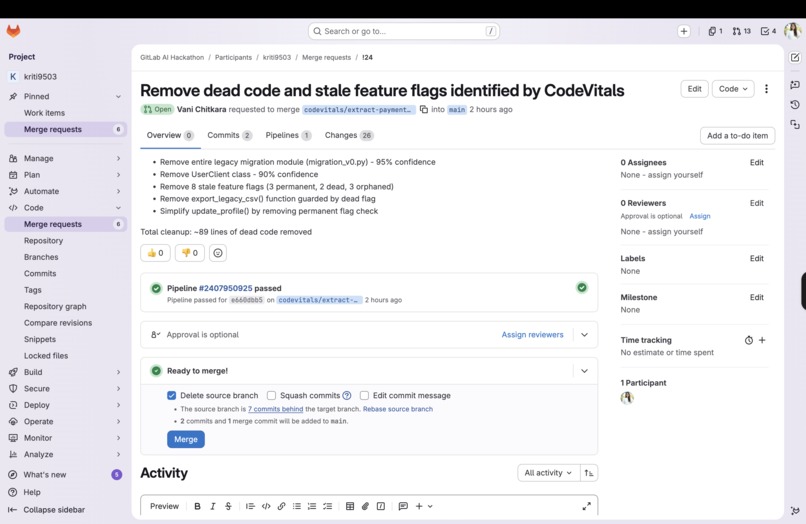The image size is (806, 524).
Task: Open All activity filter dropdown
Action: coord(548,473)
